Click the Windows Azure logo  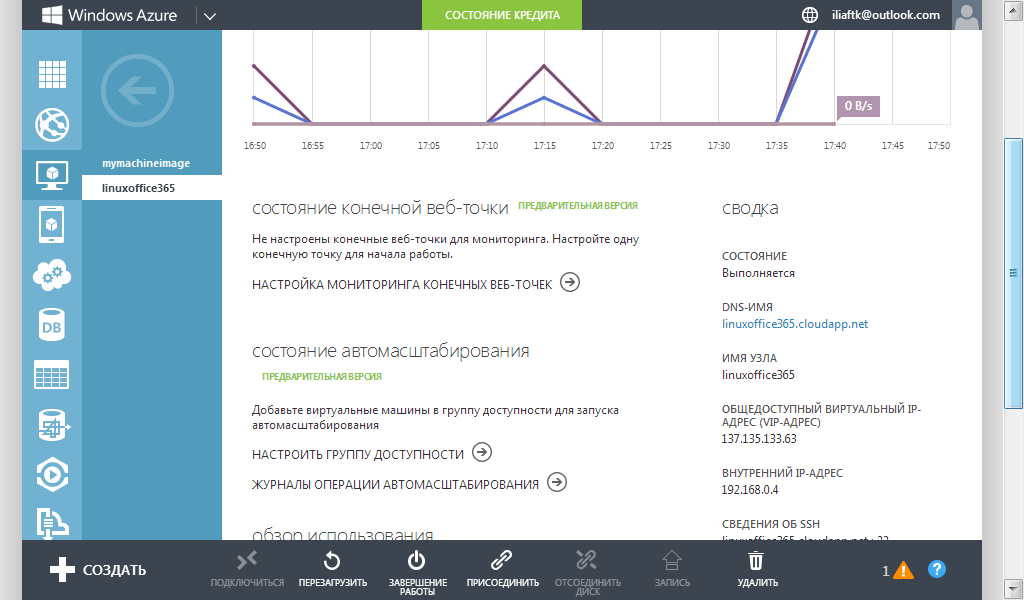pos(110,15)
